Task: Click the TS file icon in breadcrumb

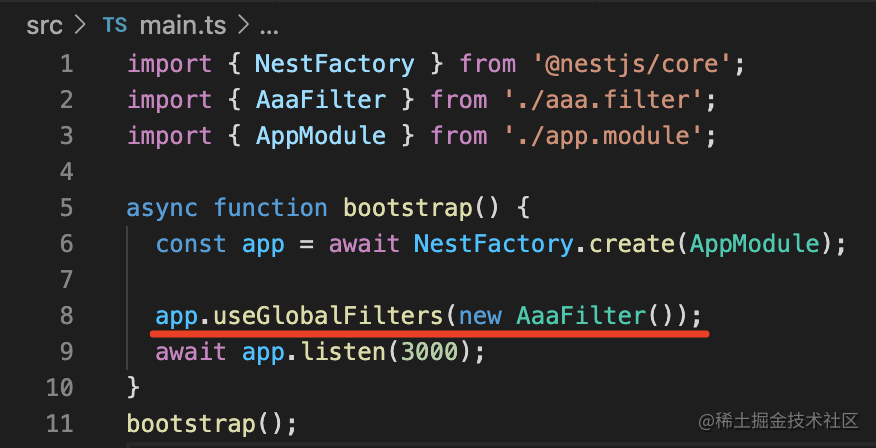Action: tap(115, 26)
